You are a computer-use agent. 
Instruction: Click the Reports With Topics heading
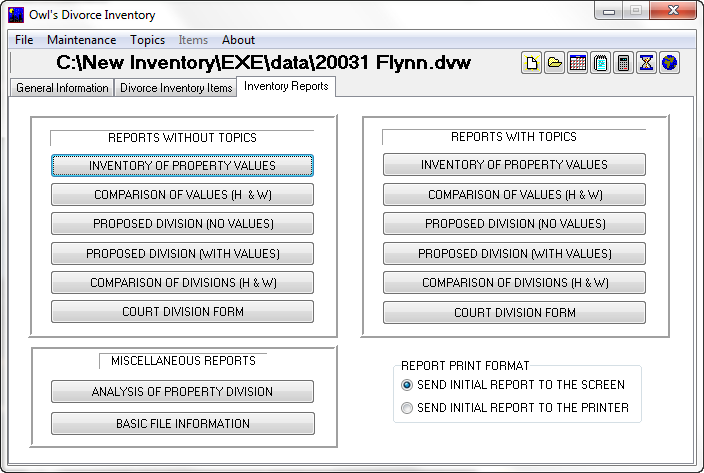click(x=514, y=137)
